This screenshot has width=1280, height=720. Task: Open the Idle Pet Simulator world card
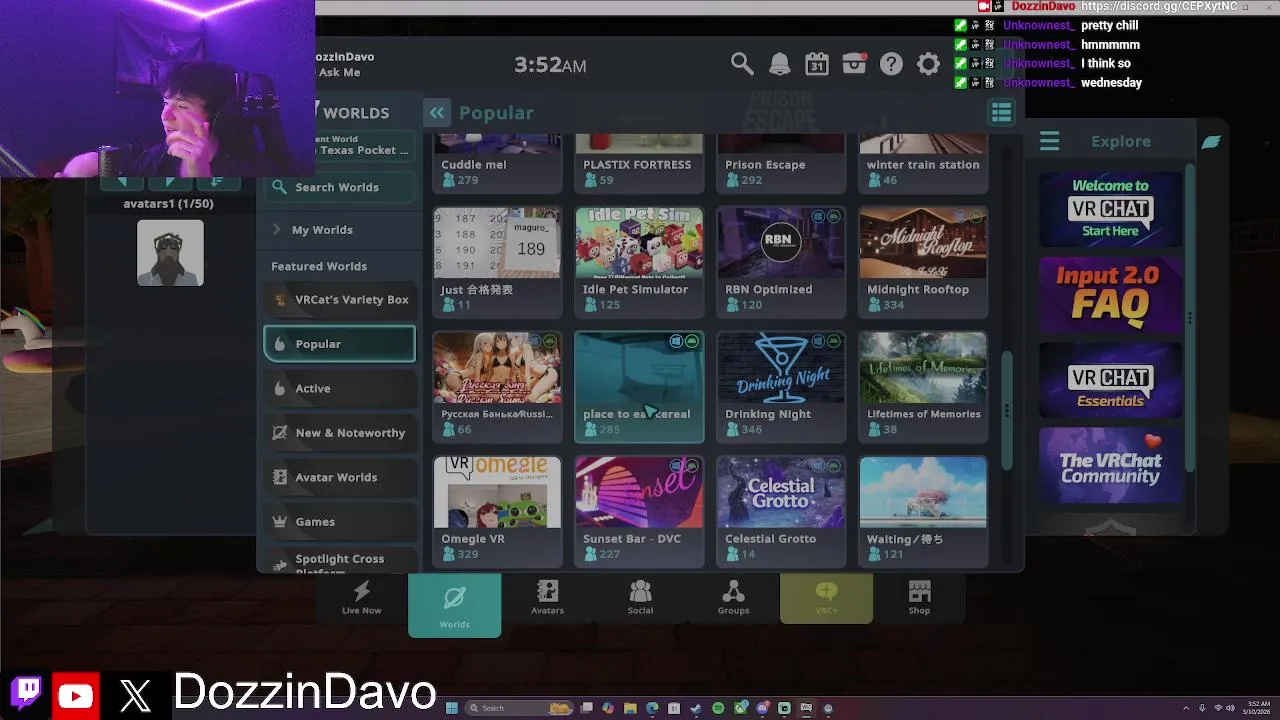pyautogui.click(x=639, y=262)
